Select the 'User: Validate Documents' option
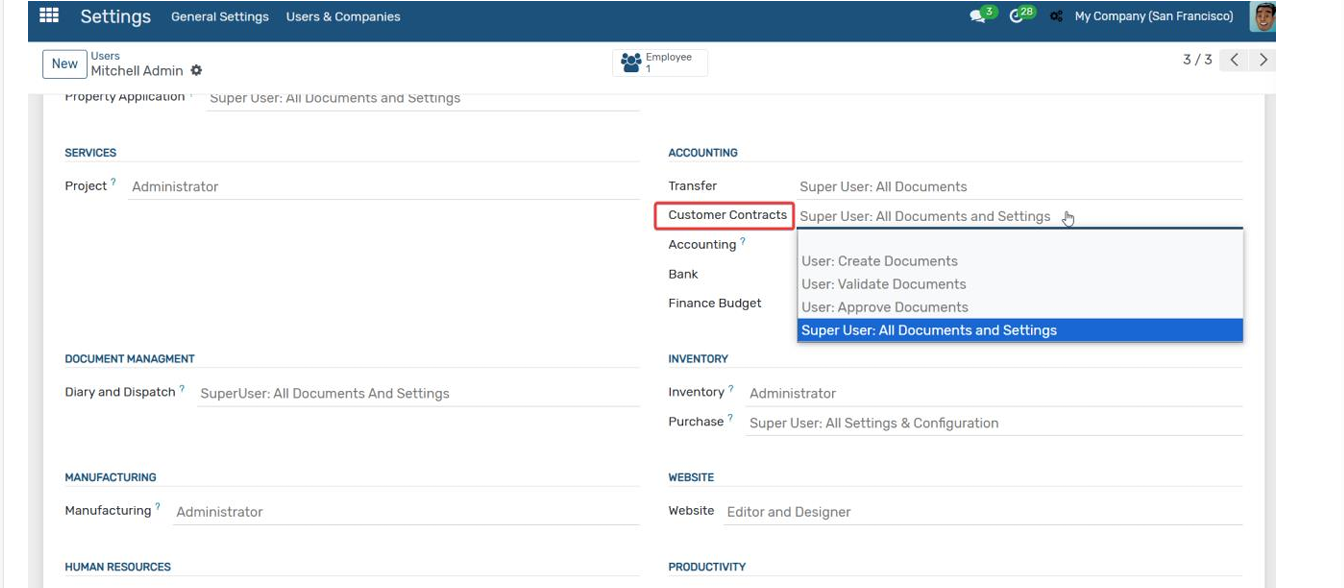Image resolution: width=1344 pixels, height=588 pixels. point(1020,284)
